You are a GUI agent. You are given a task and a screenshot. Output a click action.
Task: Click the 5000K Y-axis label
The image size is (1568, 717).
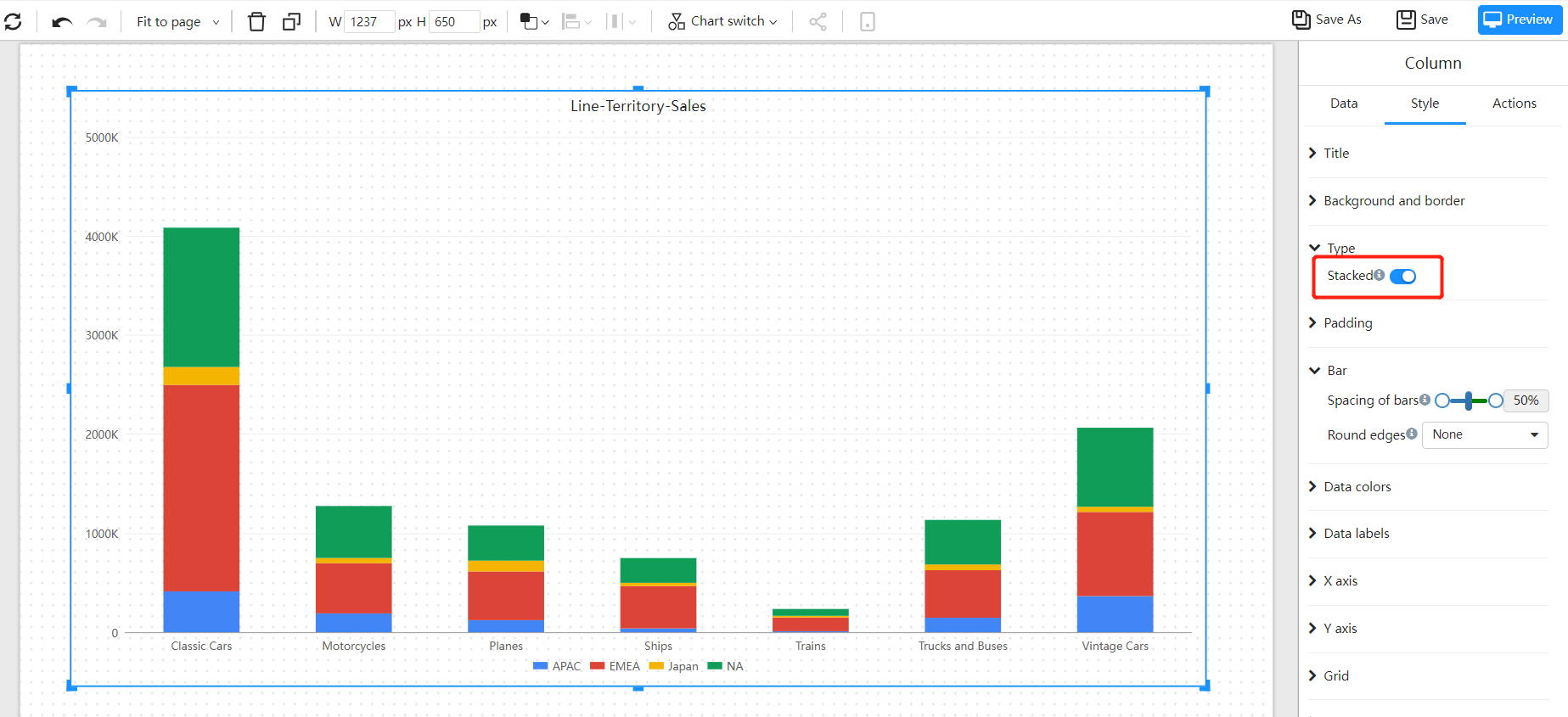click(102, 138)
